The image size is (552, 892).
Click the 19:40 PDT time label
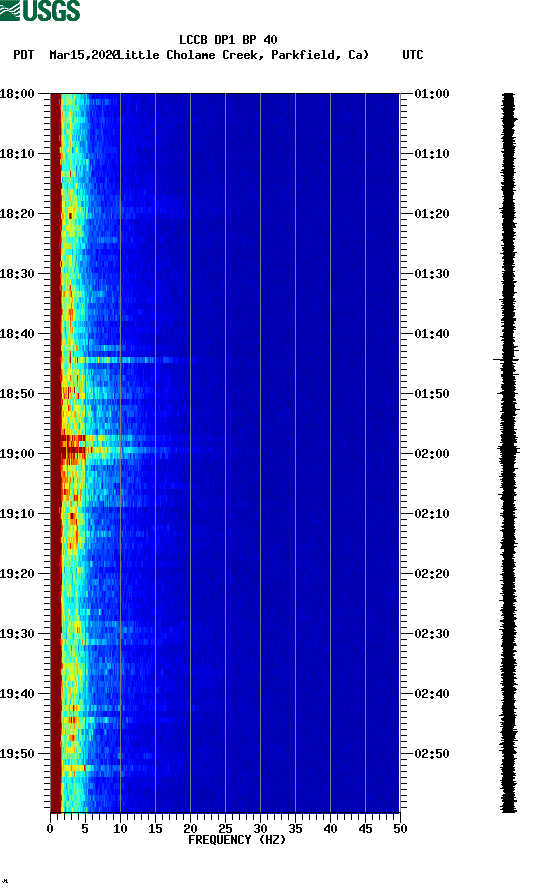click(x=17, y=694)
